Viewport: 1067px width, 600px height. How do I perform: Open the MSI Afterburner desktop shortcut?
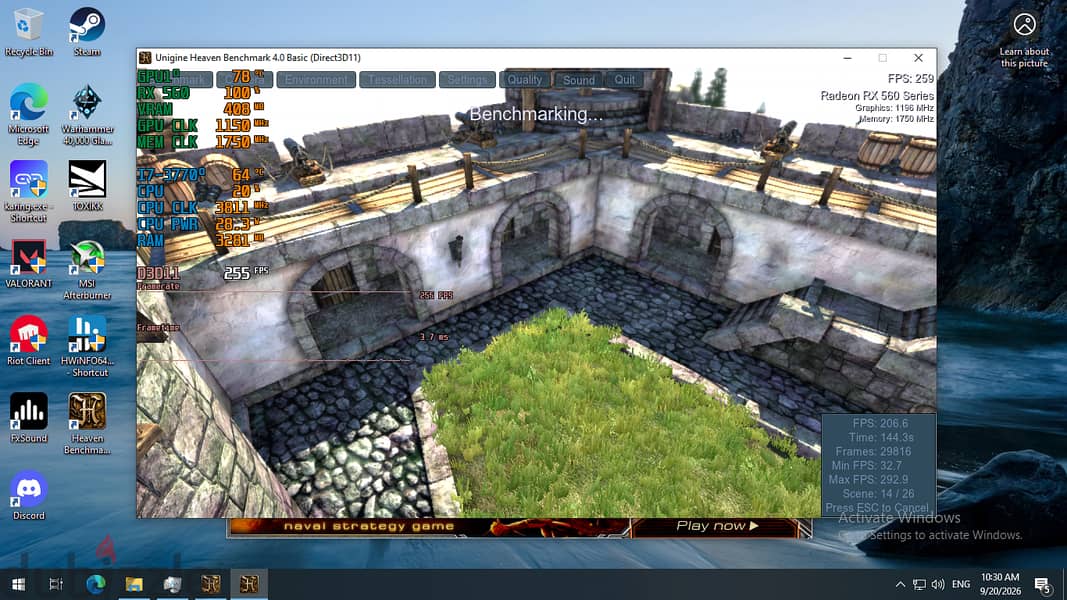[87, 270]
